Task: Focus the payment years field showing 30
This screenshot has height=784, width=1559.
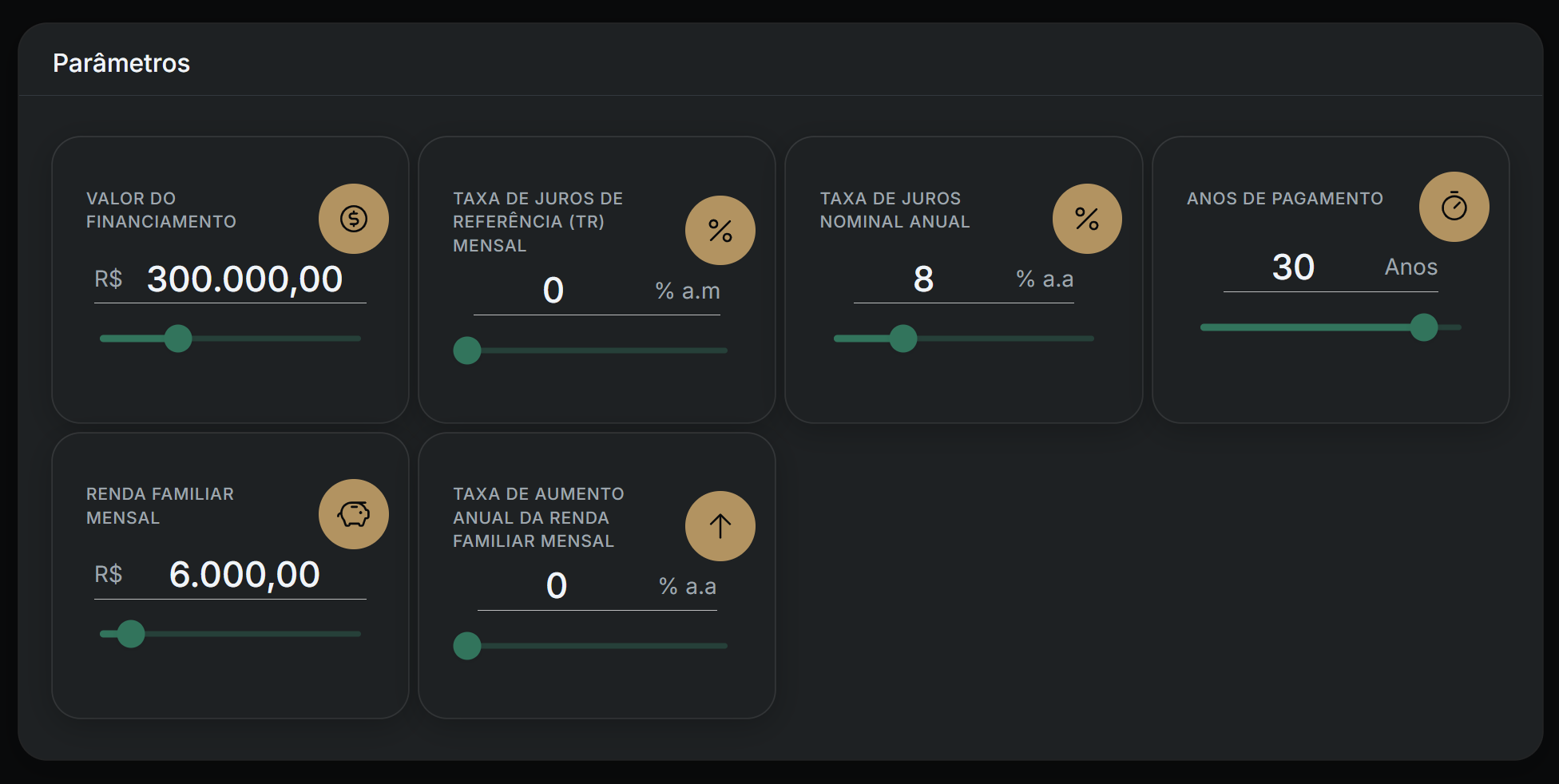Action: (1293, 267)
